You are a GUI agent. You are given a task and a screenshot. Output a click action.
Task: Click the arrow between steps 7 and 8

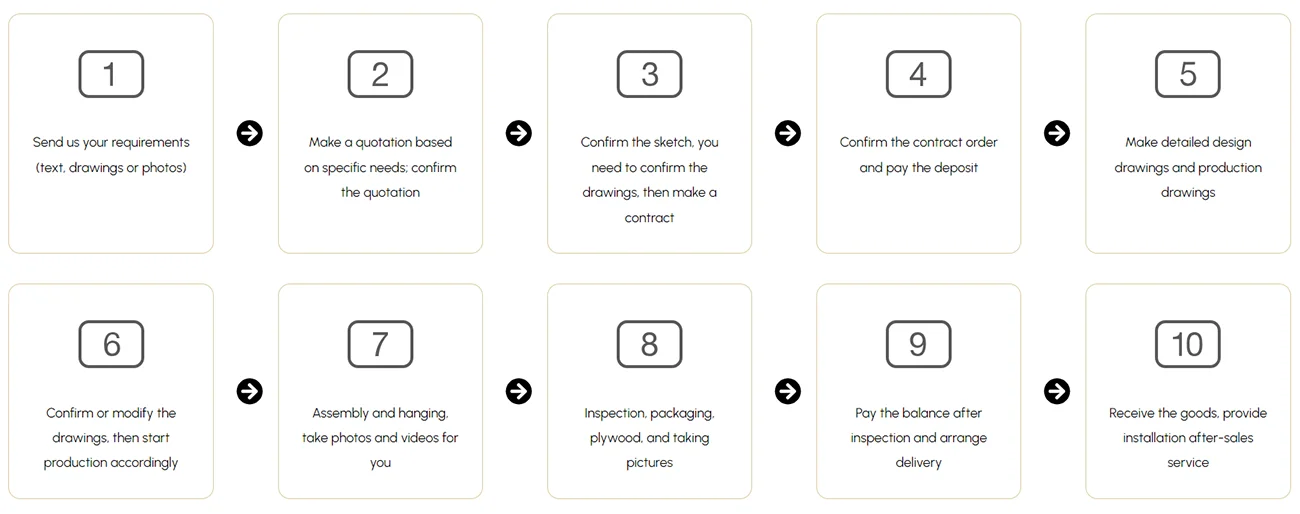(518, 391)
